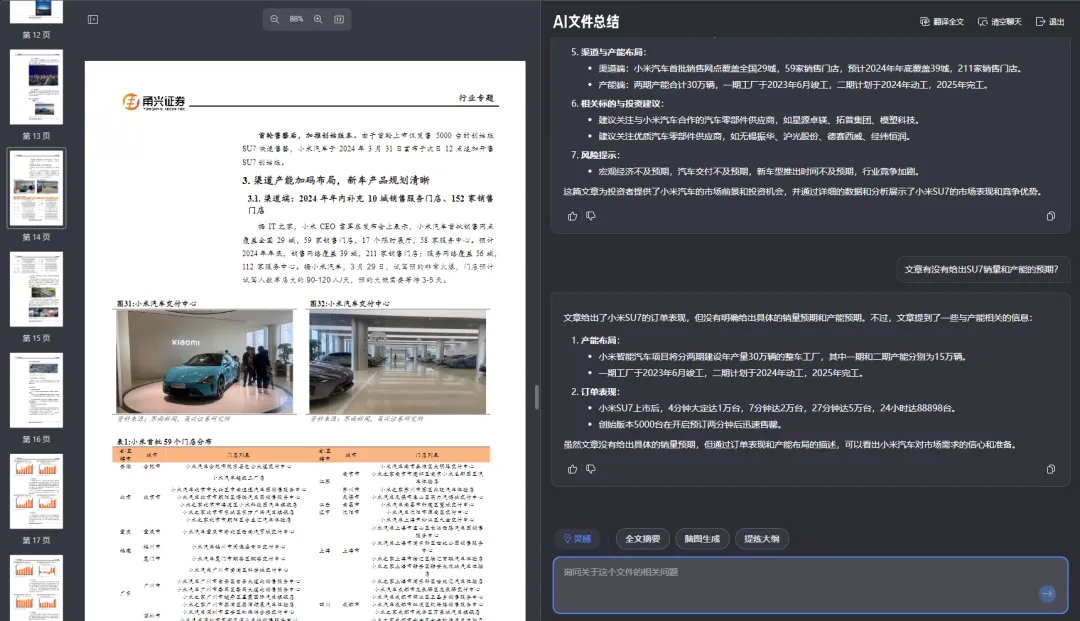Viewport: 1080px width, 621px height.
Task: Open page 16 thumbnail
Action: pyautogui.click(x=37, y=390)
